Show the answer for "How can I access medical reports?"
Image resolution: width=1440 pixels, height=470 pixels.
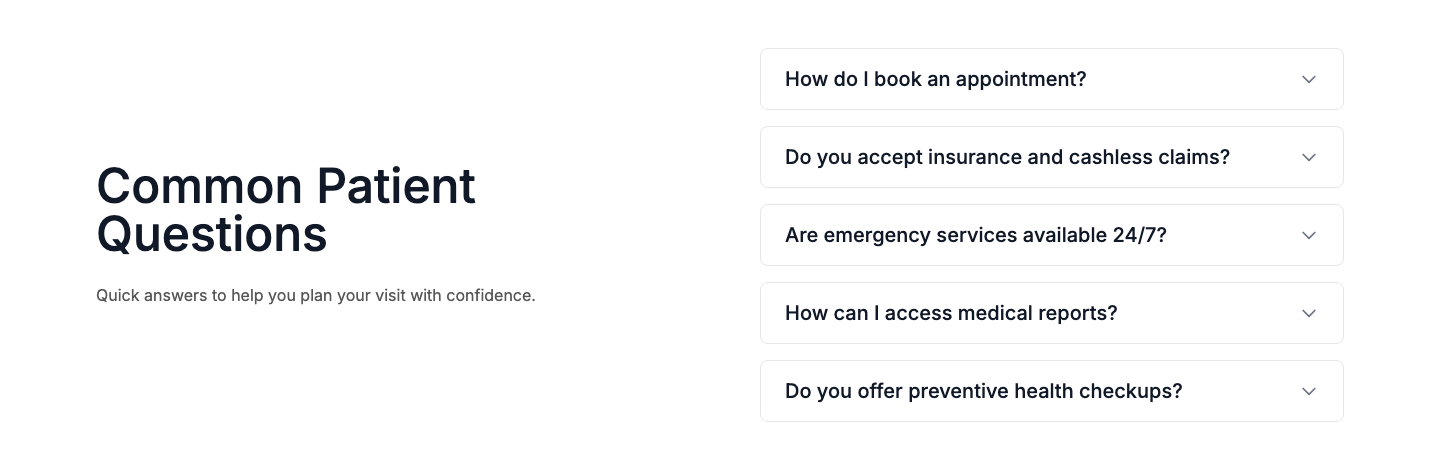(x=950, y=313)
